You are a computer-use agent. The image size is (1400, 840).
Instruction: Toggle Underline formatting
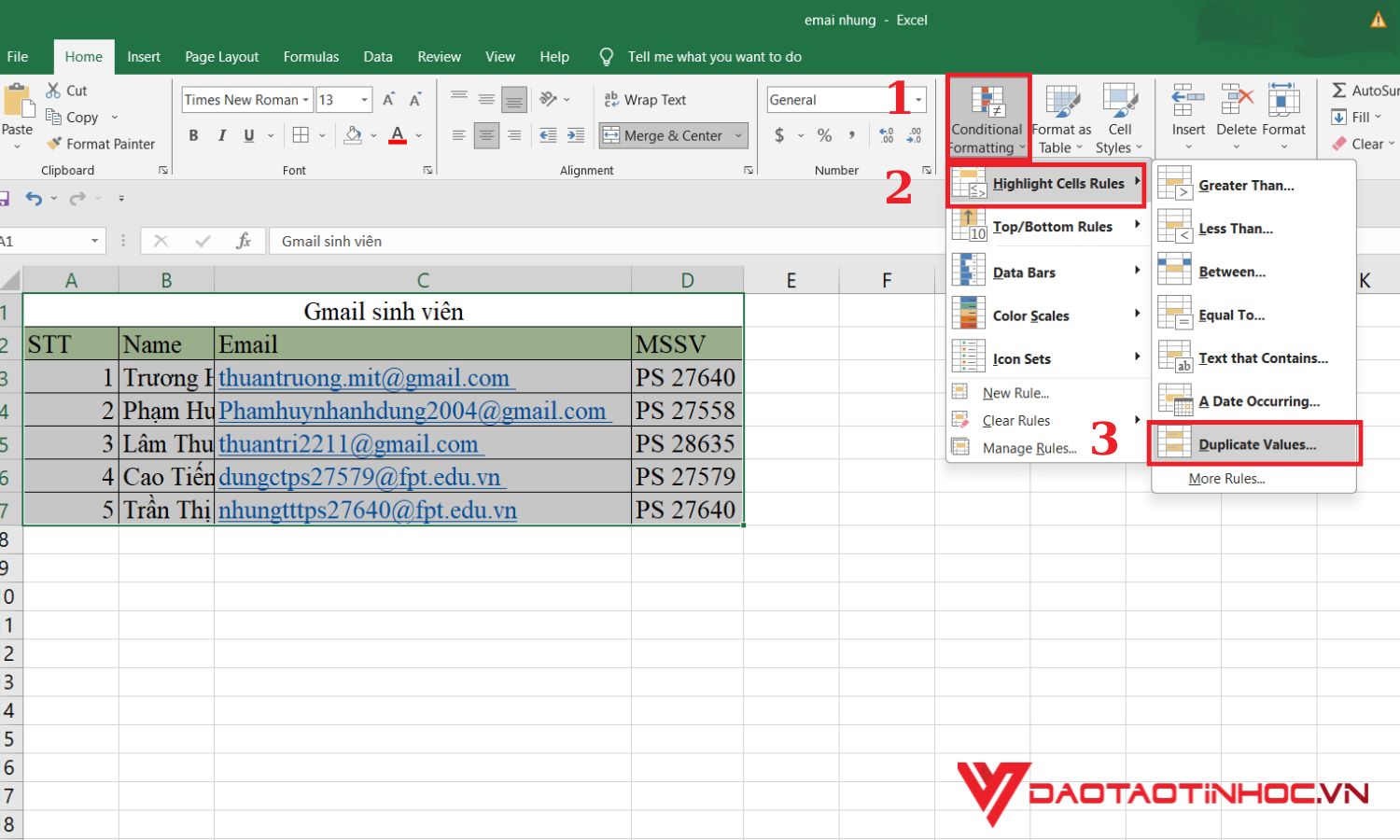249,135
